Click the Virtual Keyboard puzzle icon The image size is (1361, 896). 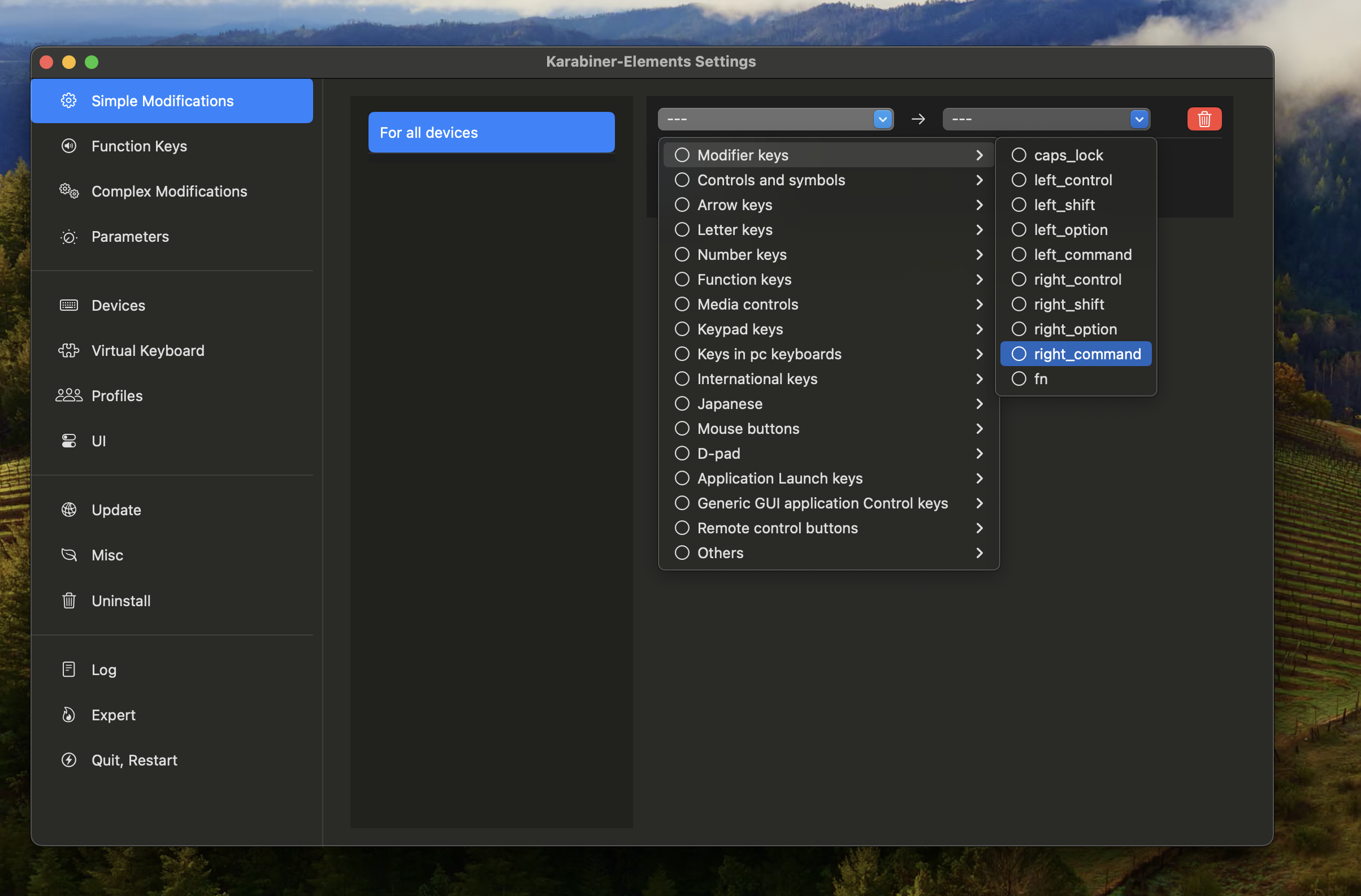coord(68,350)
